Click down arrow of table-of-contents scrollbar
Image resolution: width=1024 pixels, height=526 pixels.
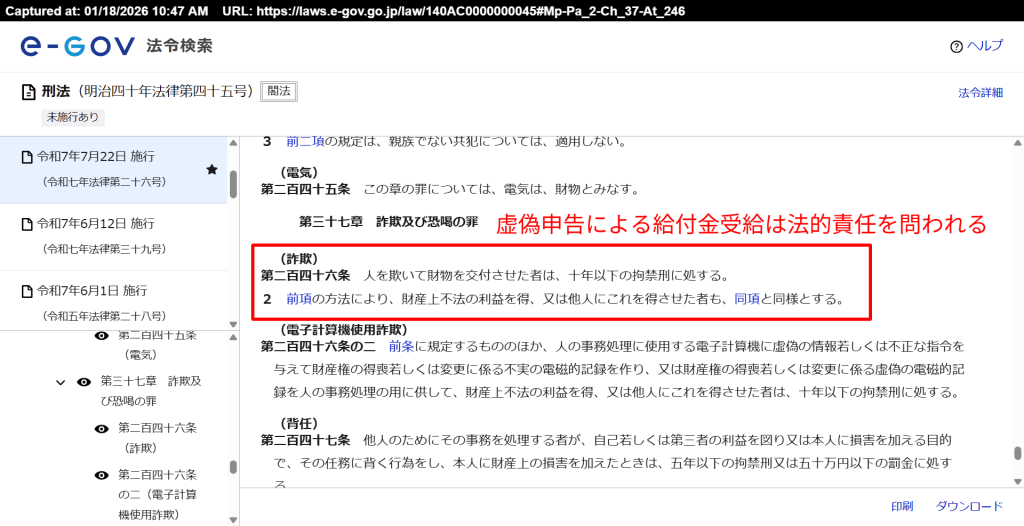233,520
